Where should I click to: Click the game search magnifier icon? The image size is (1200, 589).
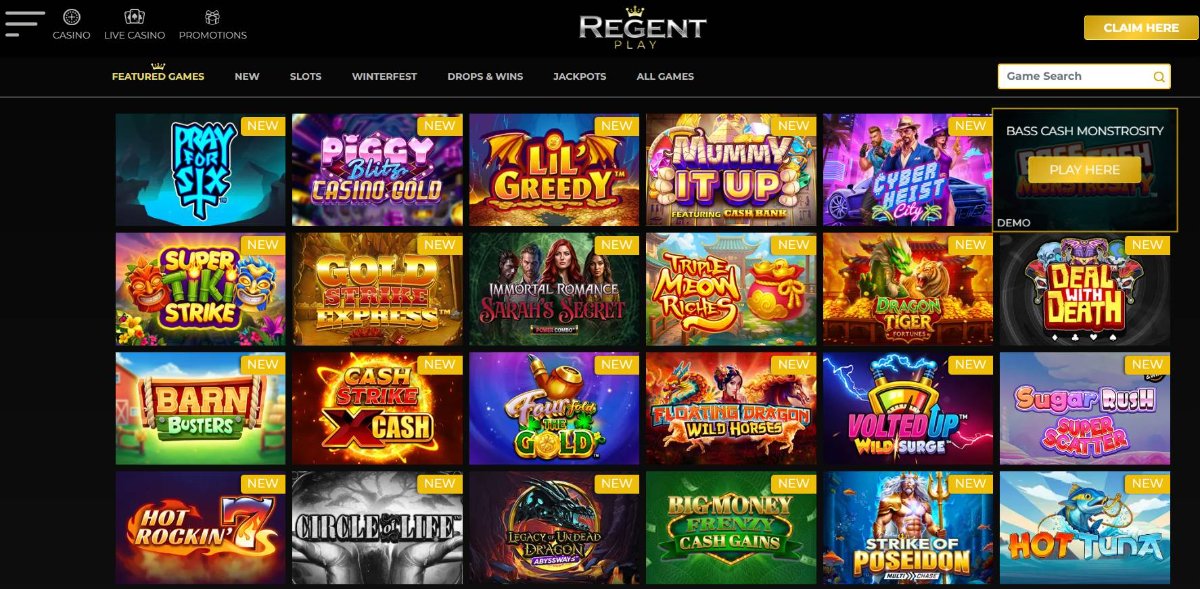tap(1159, 77)
